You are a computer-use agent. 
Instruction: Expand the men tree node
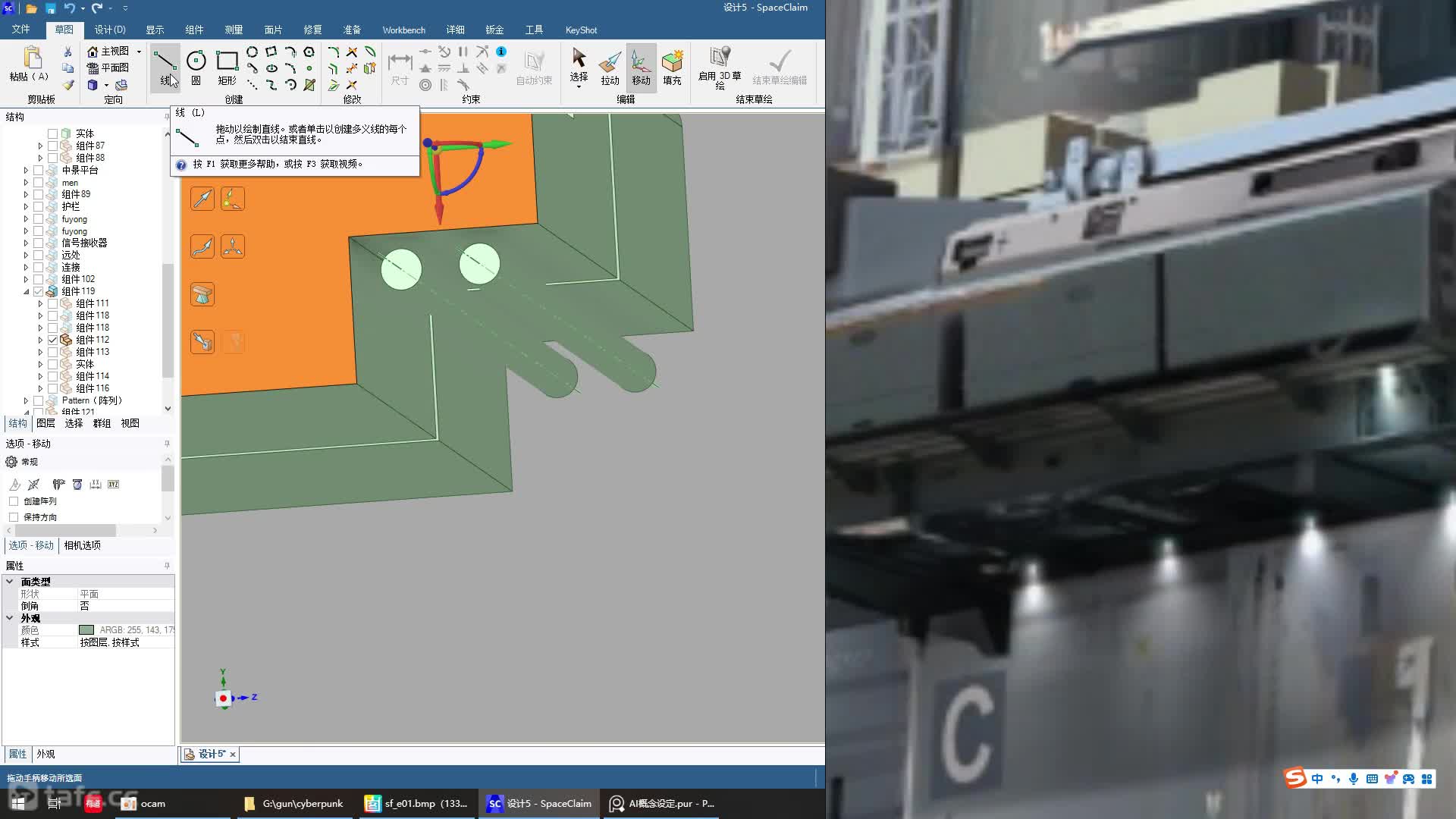coord(26,182)
